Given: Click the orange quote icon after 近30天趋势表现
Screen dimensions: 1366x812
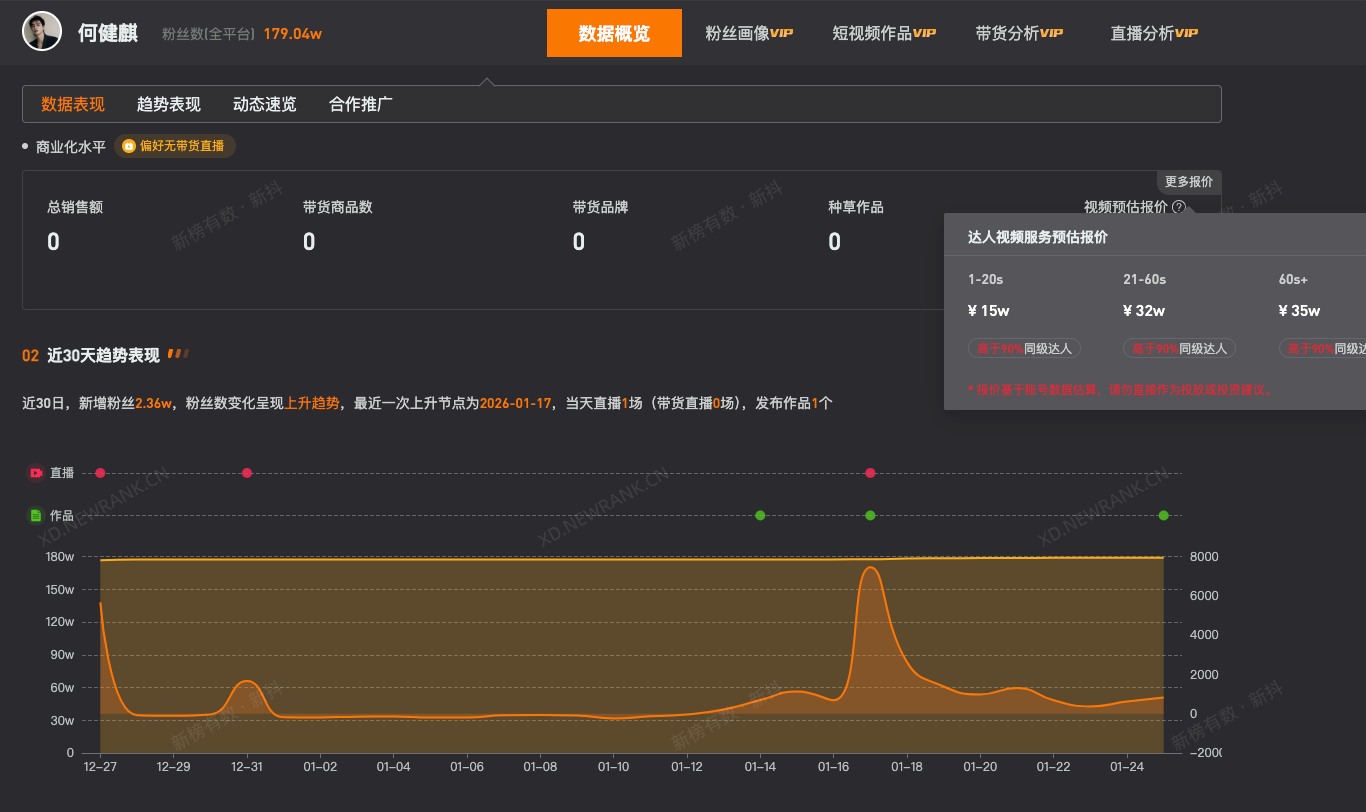Looking at the screenshot, I should 177,353.
